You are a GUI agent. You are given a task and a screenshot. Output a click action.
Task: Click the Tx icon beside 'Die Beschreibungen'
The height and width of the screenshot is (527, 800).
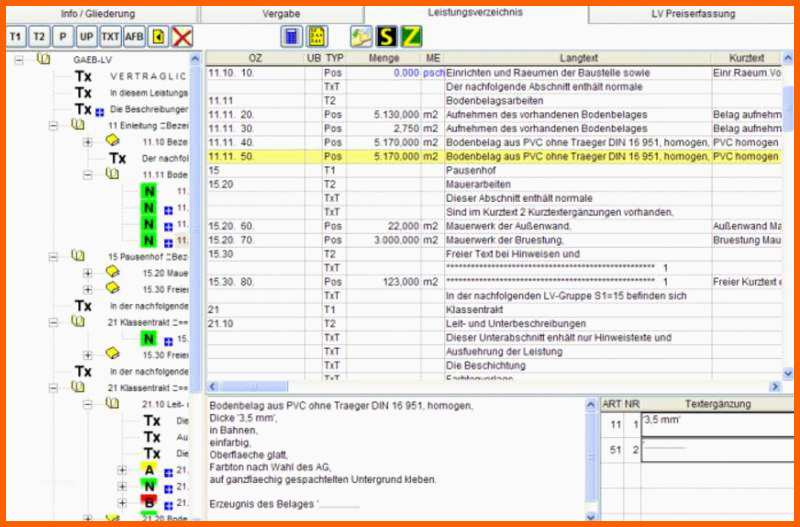[x=83, y=109]
